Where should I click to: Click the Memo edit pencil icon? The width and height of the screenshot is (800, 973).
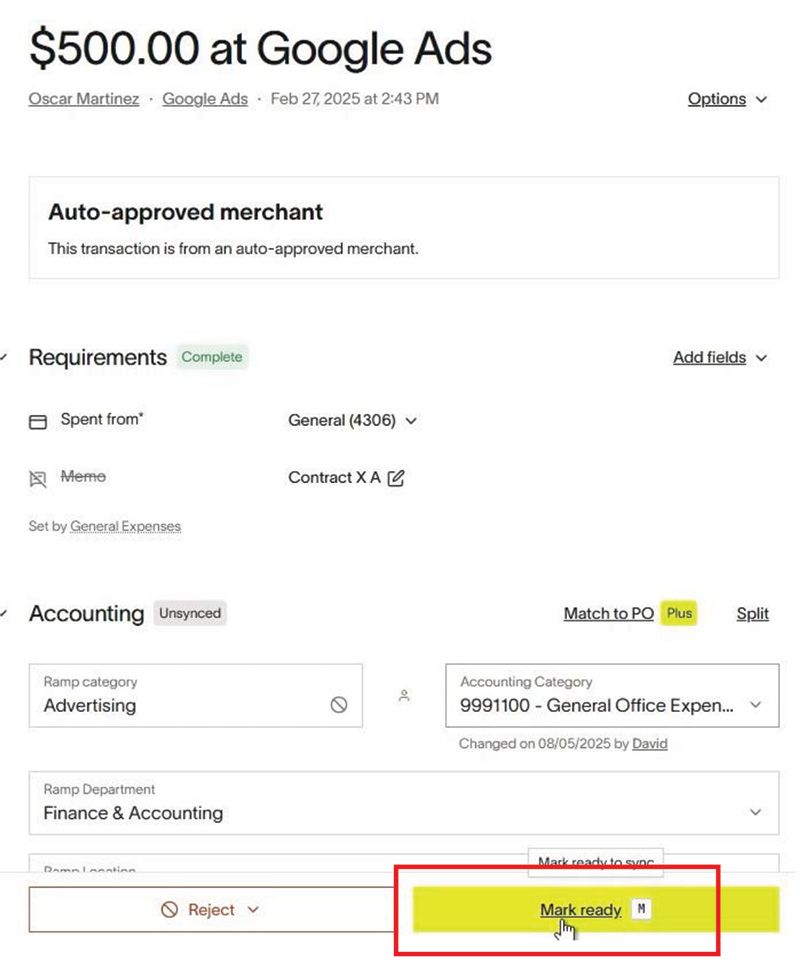pos(396,478)
